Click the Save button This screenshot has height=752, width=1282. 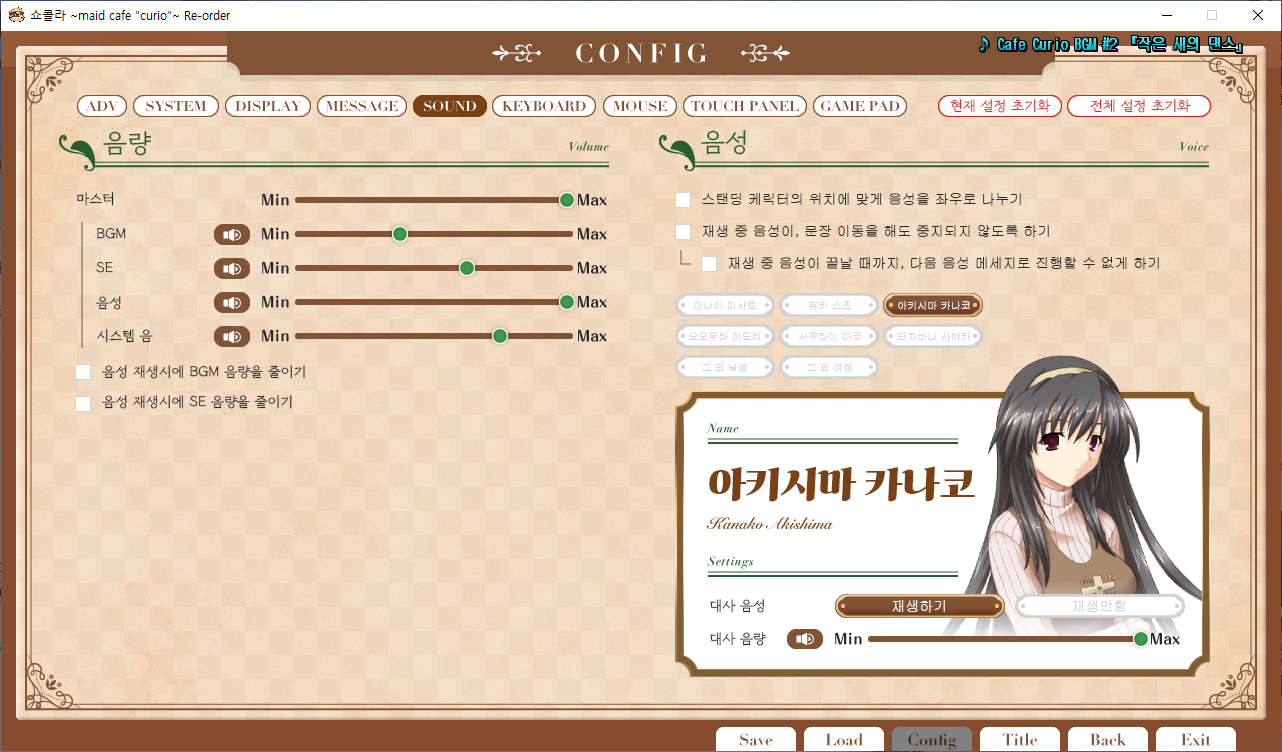pos(756,740)
